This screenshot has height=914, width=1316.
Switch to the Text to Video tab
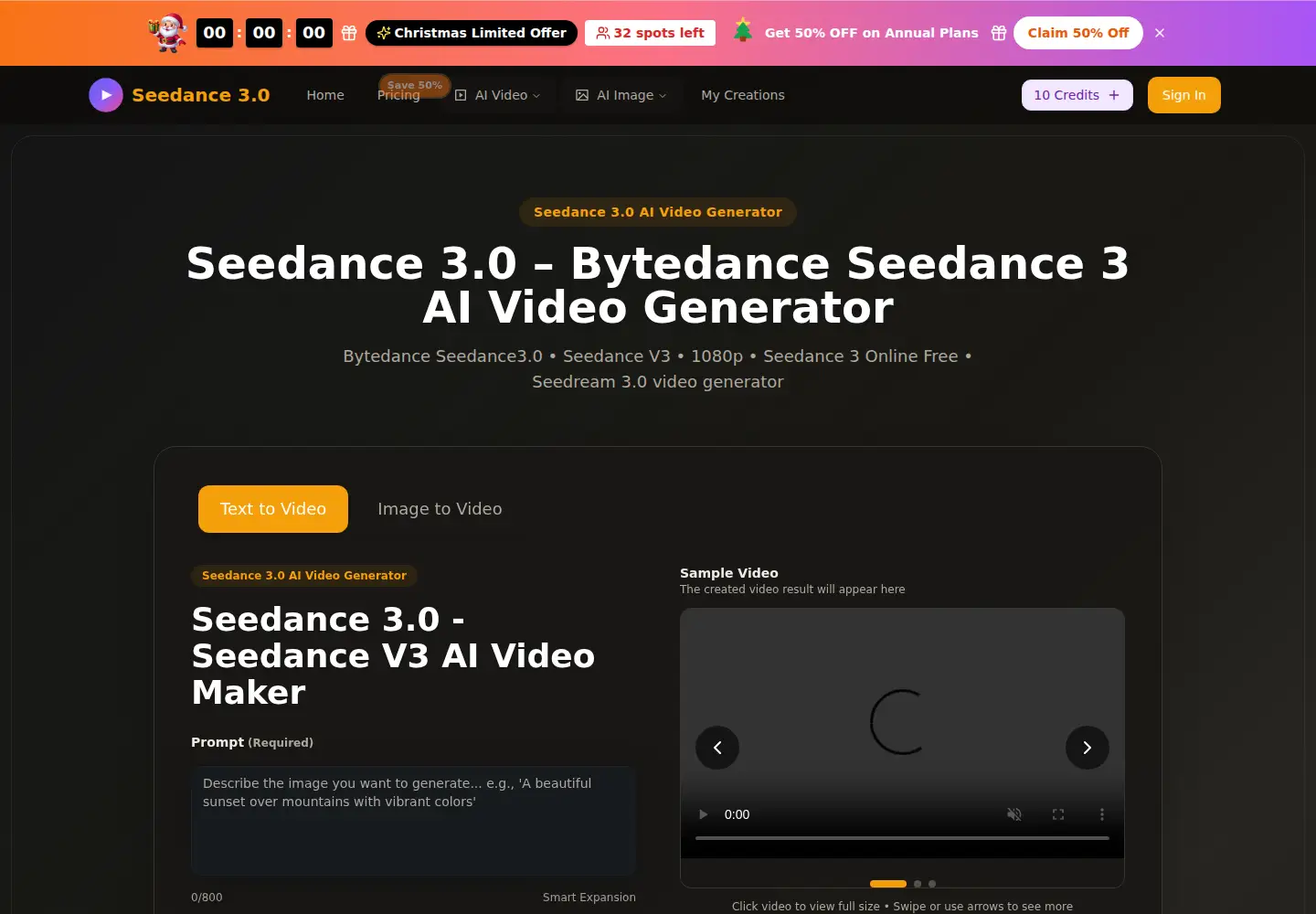pyautogui.click(x=273, y=509)
